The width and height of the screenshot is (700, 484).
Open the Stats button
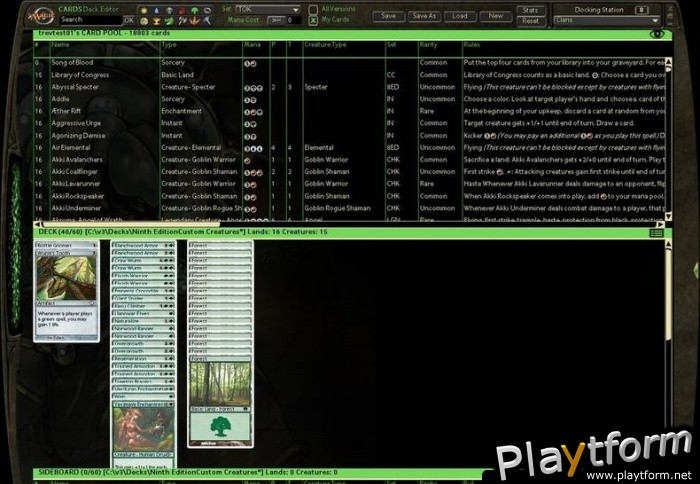[530, 10]
